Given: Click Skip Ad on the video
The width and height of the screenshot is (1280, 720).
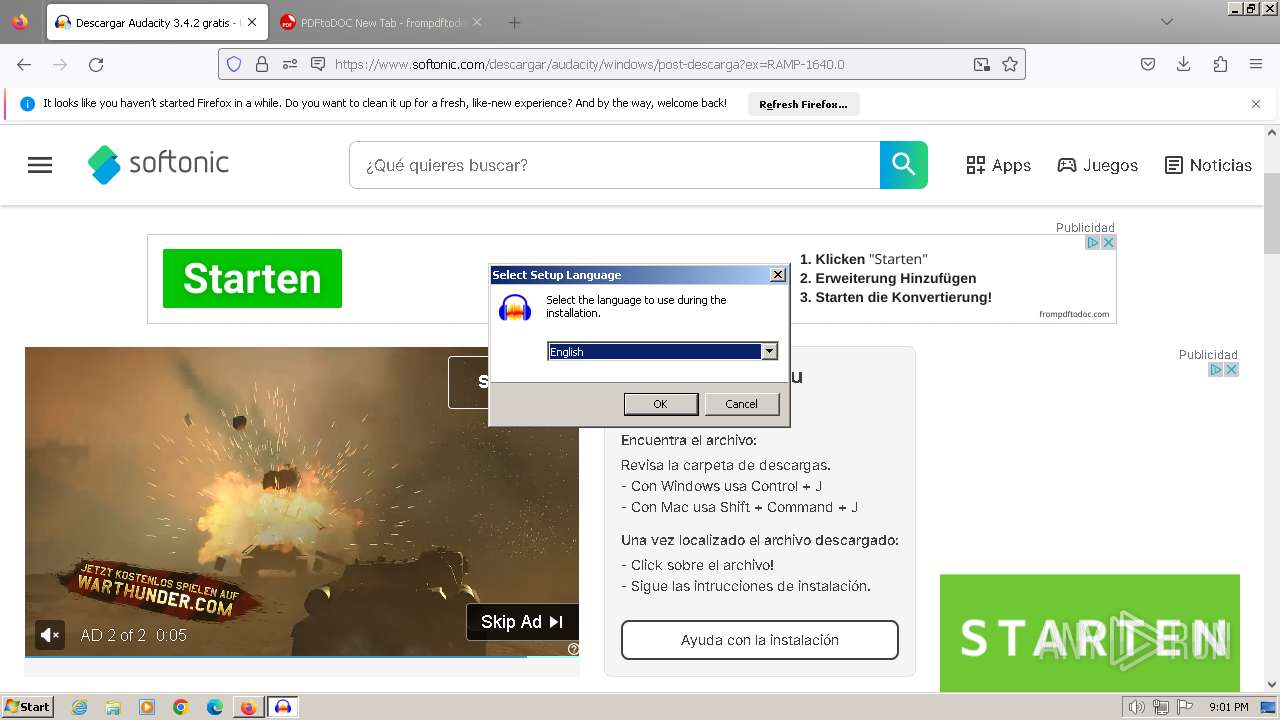Looking at the screenshot, I should pyautogui.click(x=522, y=622).
